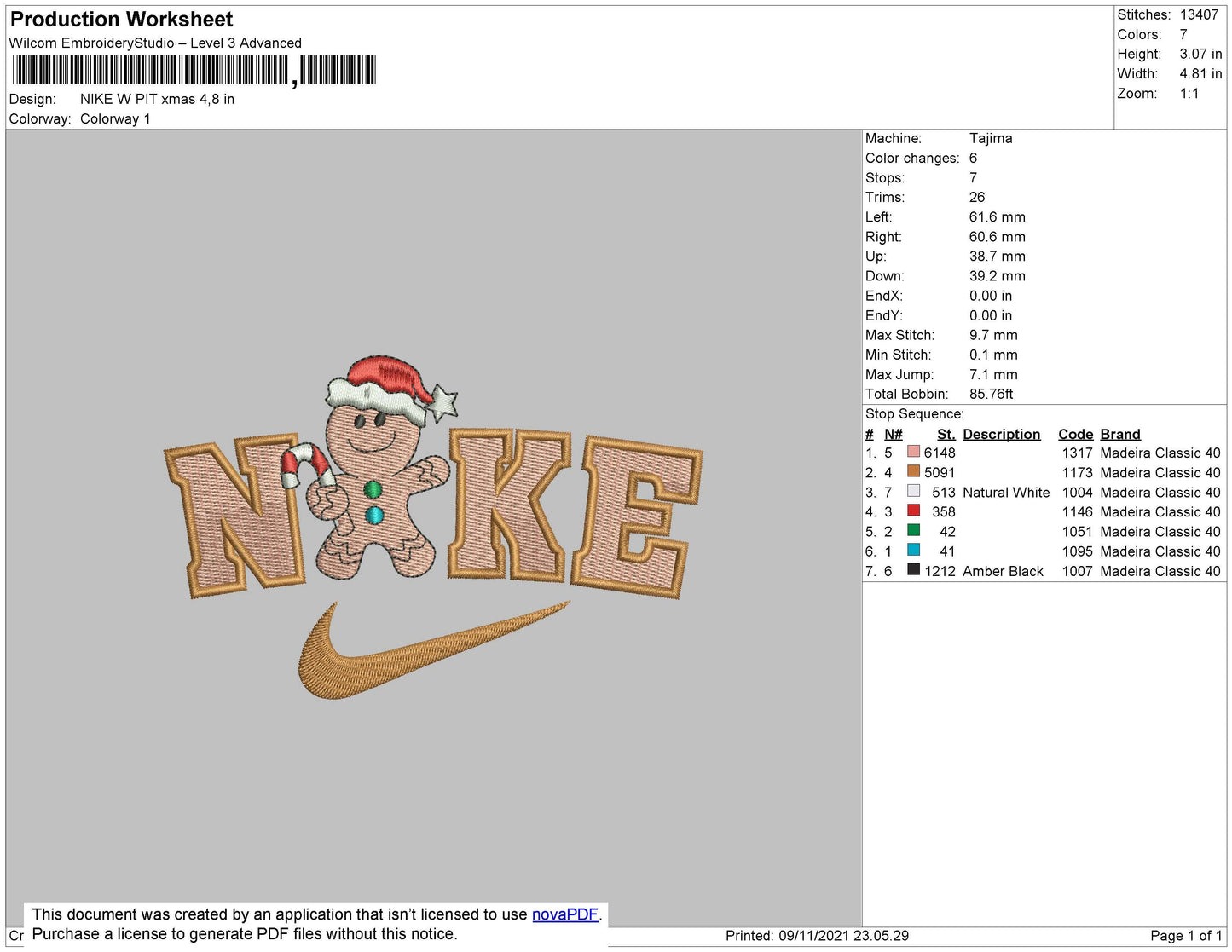Click the Left value '61.6 mm'

tap(998, 216)
